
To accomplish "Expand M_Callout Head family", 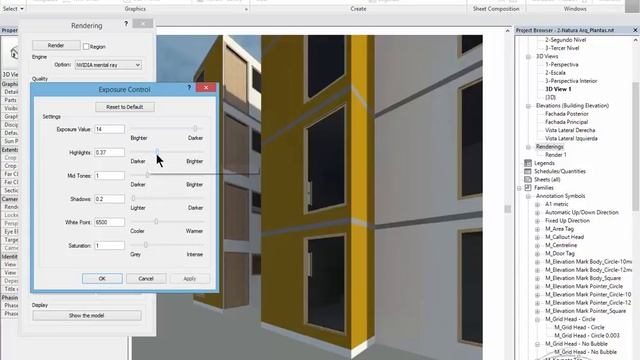I will tap(538, 237).
